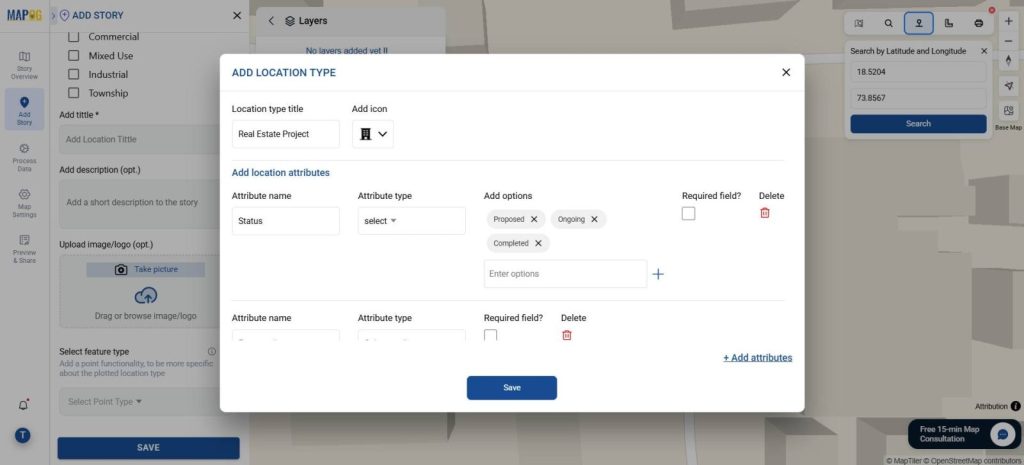Add the entered option with plus icon
The height and width of the screenshot is (465, 1024).
[x=658, y=274]
